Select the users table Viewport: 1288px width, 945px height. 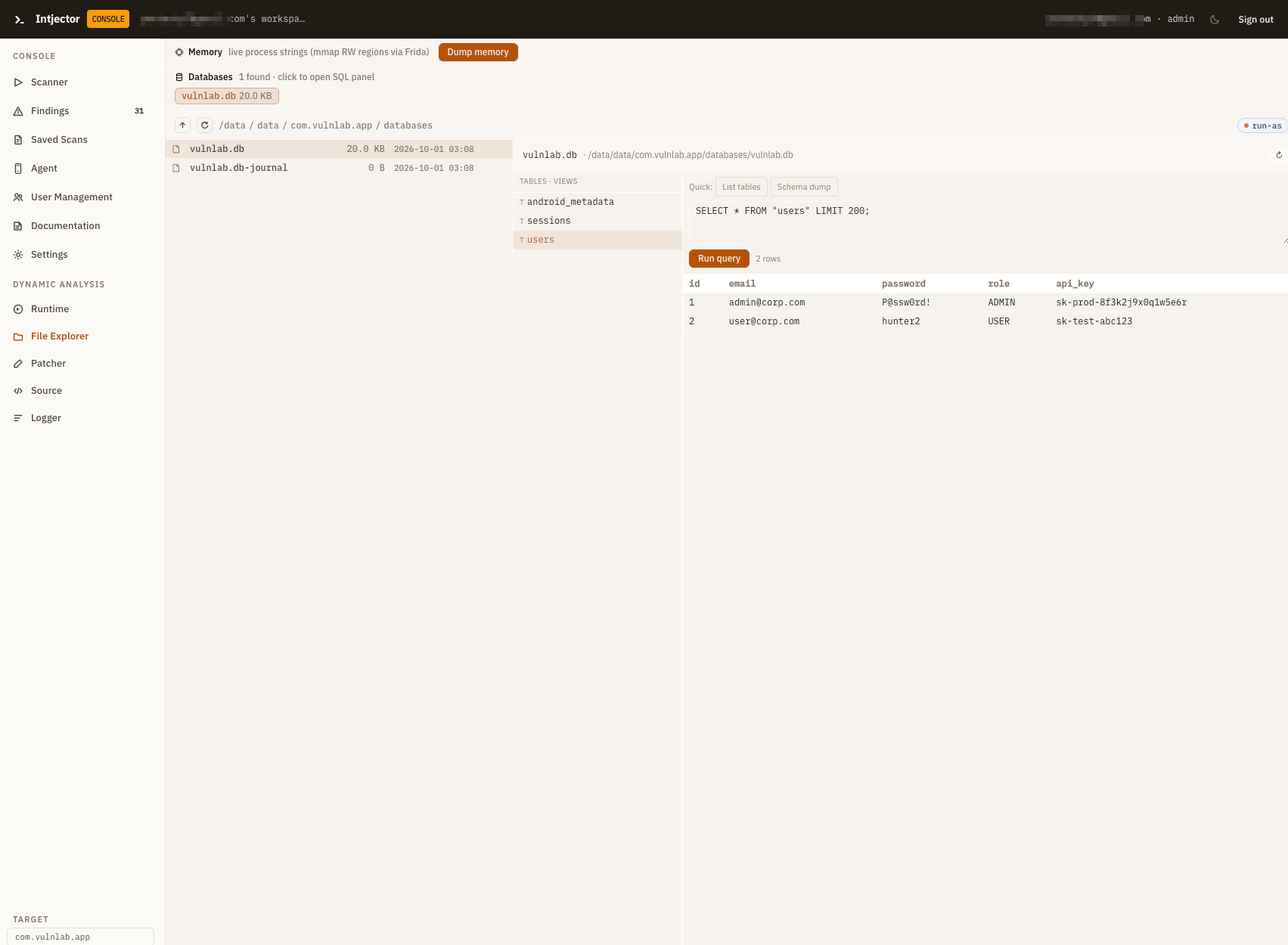pyautogui.click(x=597, y=240)
